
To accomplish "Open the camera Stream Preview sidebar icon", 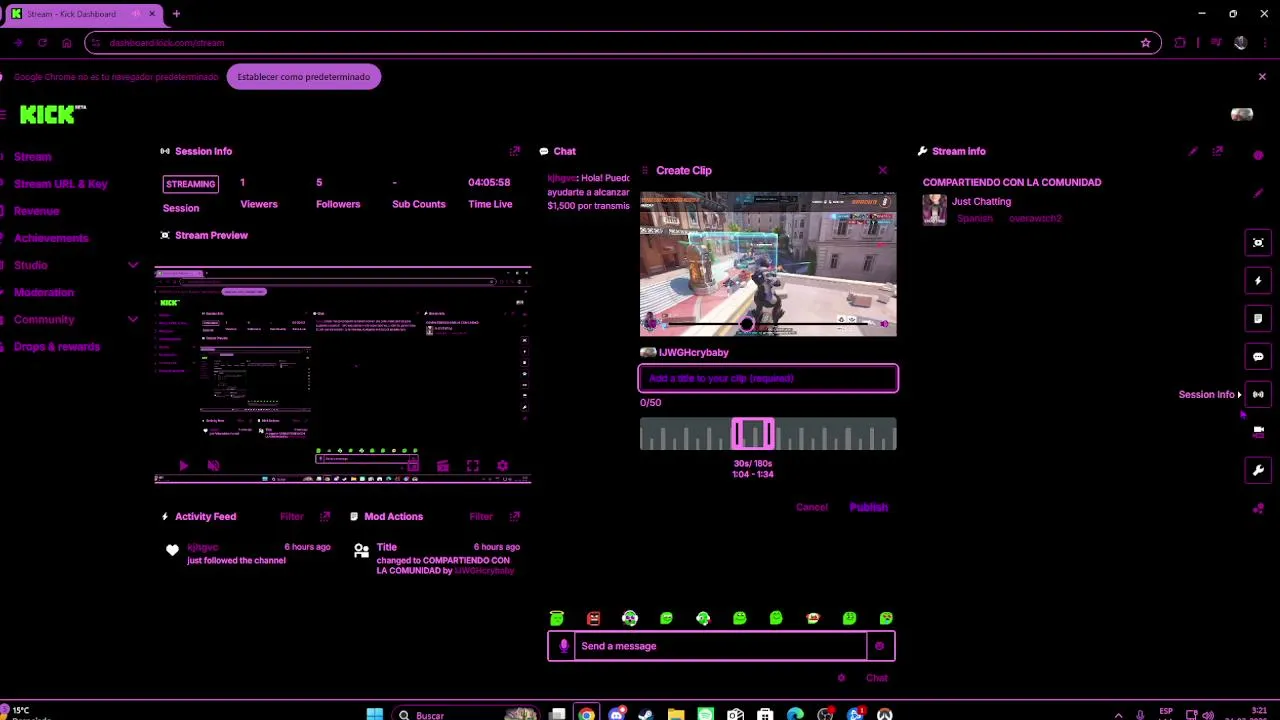I will [x=1258, y=431].
